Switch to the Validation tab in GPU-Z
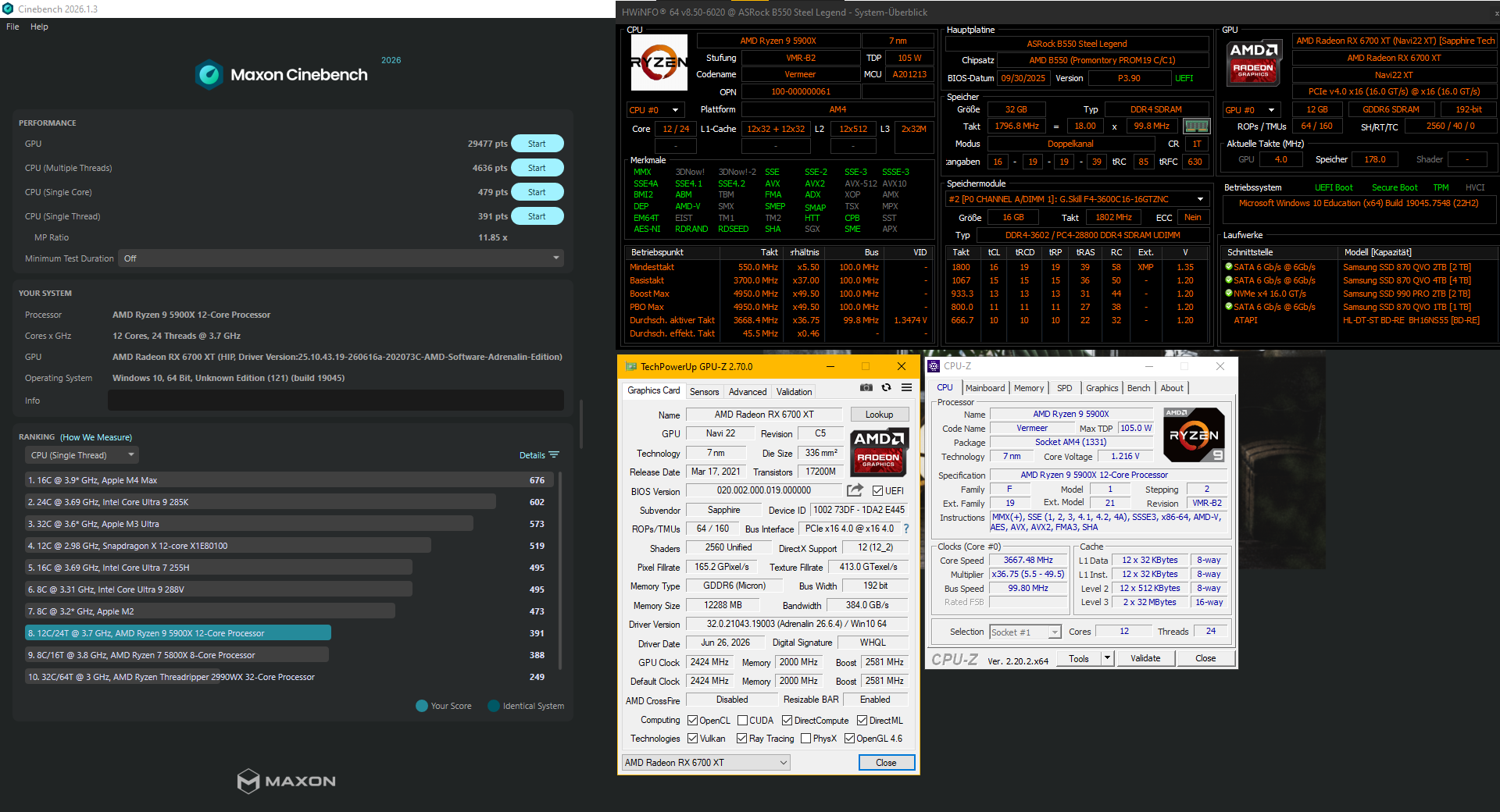 [x=794, y=392]
